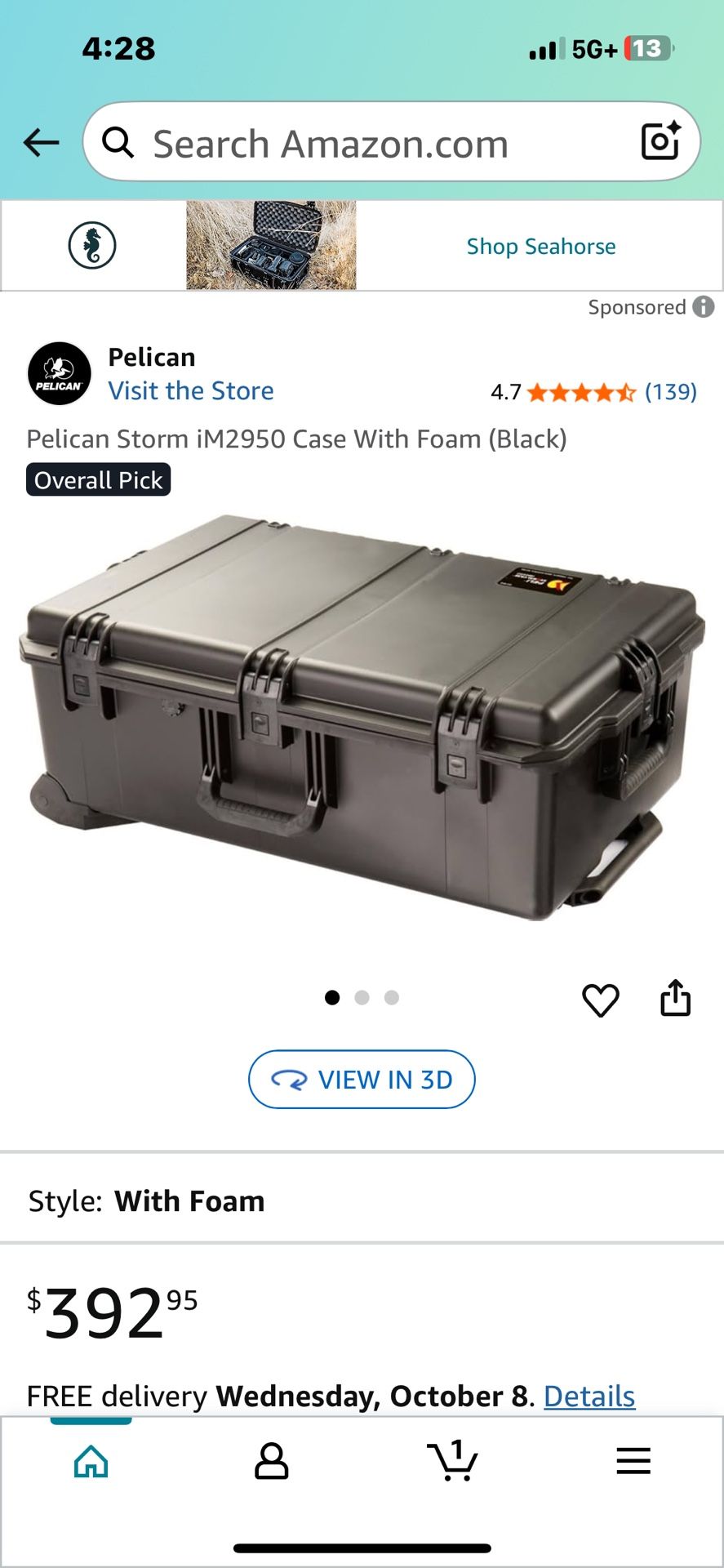Tap the back arrow icon
724x1568 pixels.
click(x=41, y=143)
